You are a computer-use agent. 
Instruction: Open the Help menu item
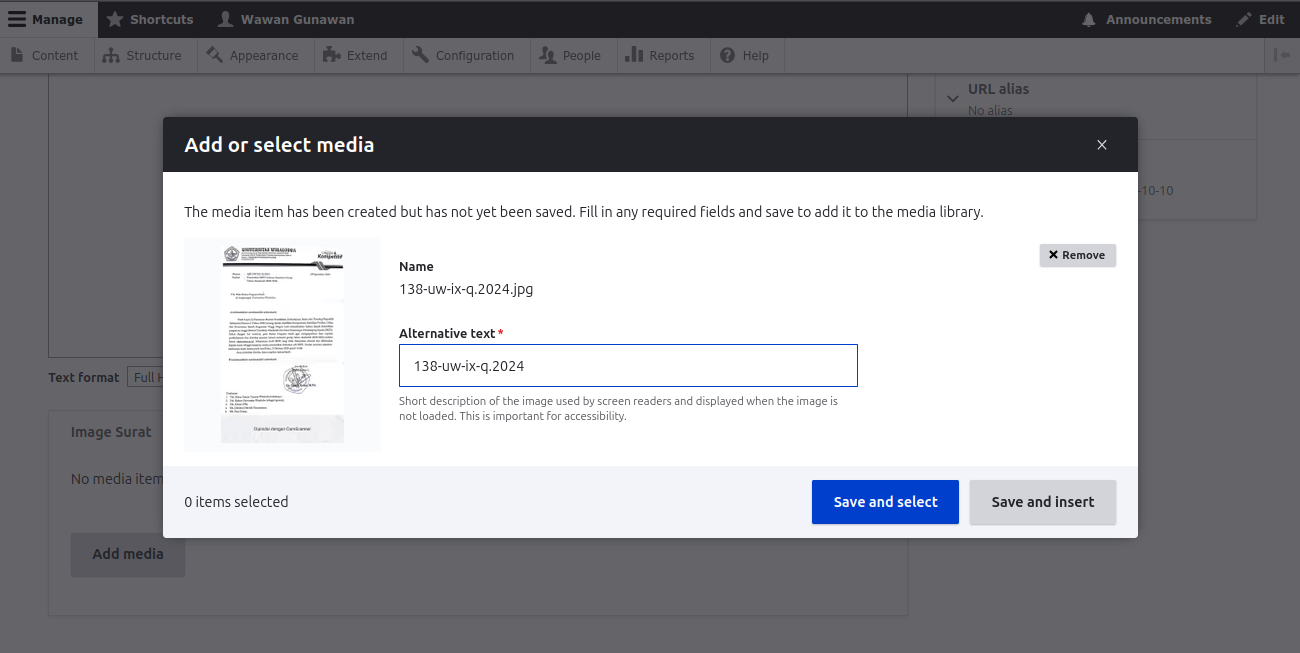(x=746, y=55)
